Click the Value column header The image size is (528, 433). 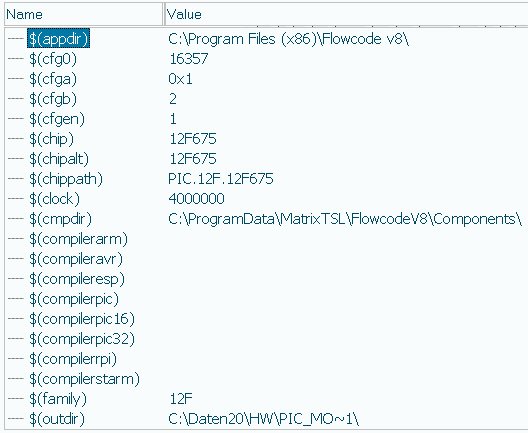pos(346,14)
